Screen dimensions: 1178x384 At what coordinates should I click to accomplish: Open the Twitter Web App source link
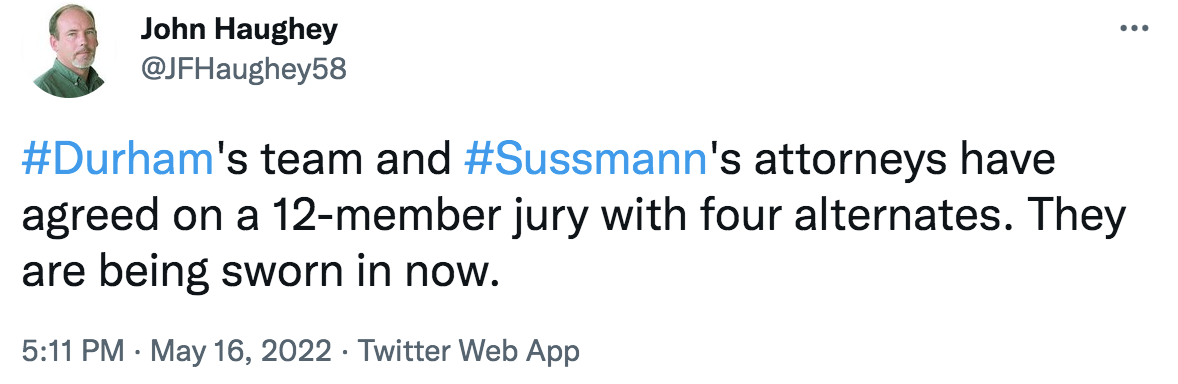(x=469, y=351)
